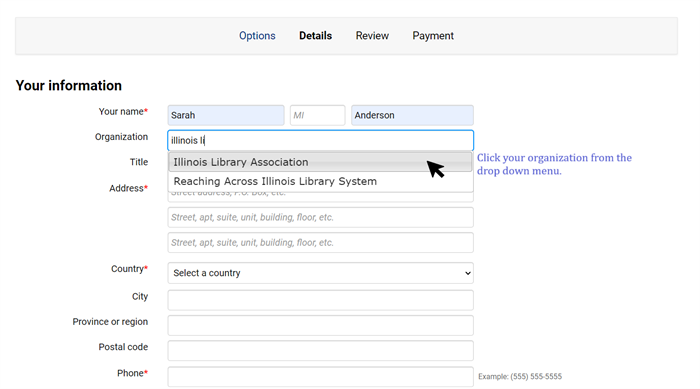Click the Phone number field
Viewport: 700px width, 389px height.
click(321, 377)
